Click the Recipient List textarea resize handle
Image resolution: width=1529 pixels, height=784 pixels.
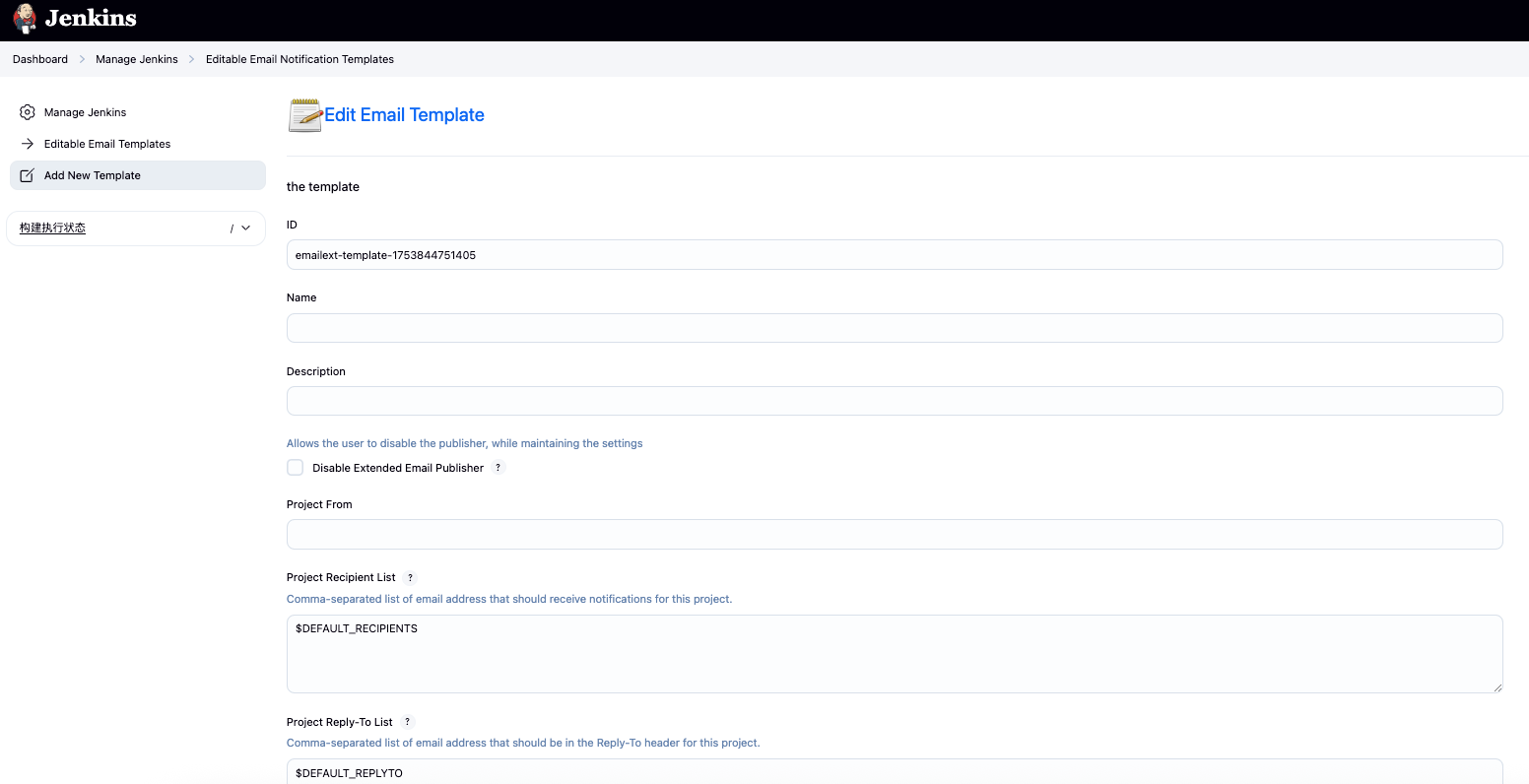(1497, 687)
